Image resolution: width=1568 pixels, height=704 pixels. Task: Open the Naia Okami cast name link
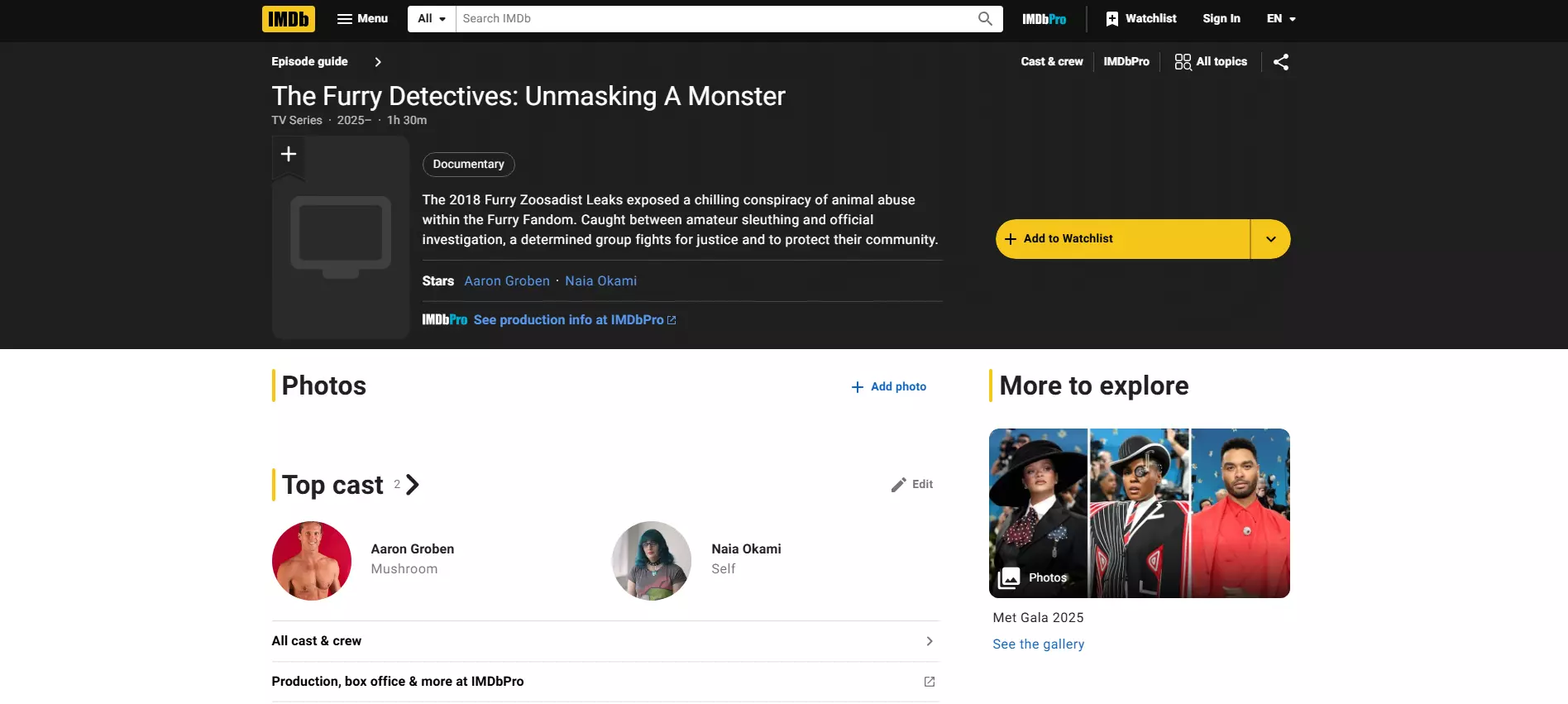(746, 549)
